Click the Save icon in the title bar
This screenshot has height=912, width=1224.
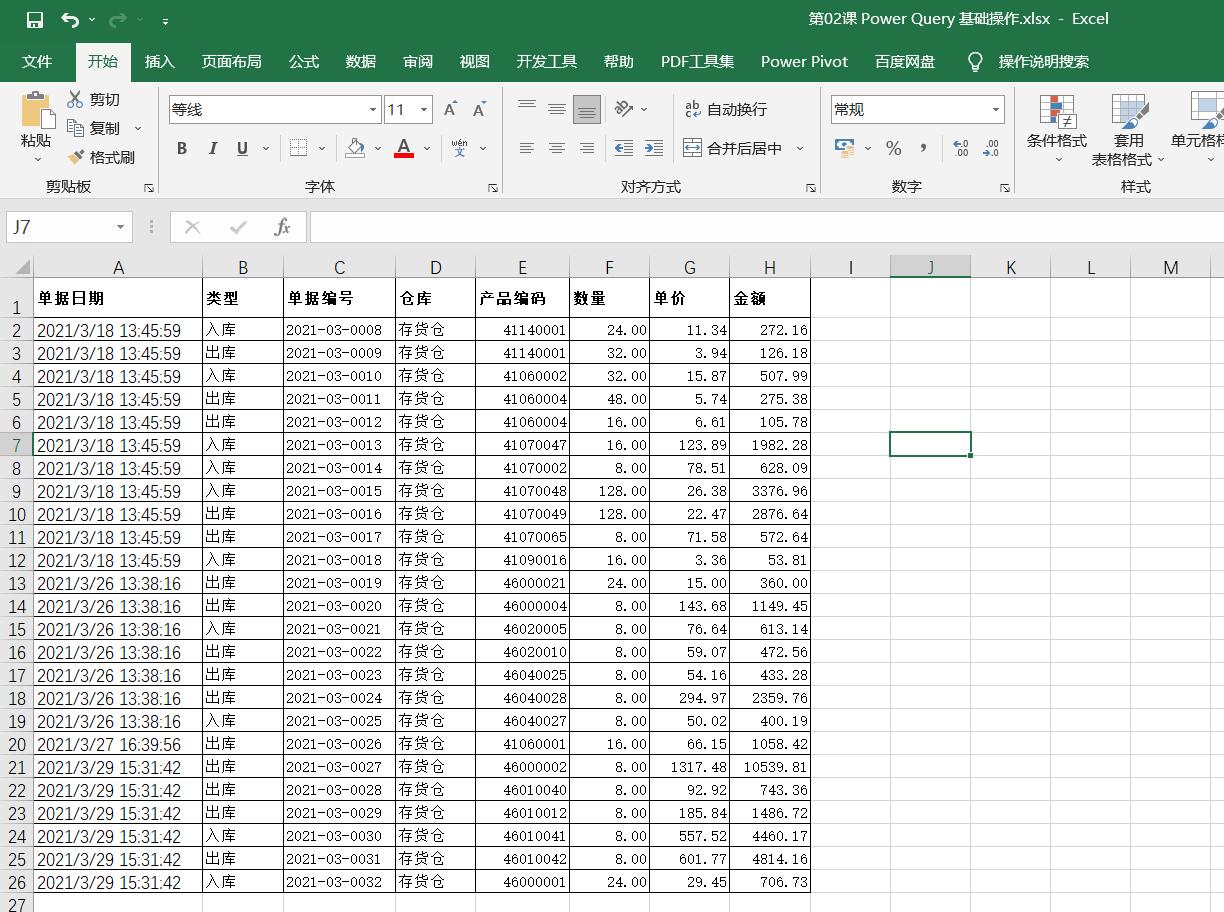(34, 20)
